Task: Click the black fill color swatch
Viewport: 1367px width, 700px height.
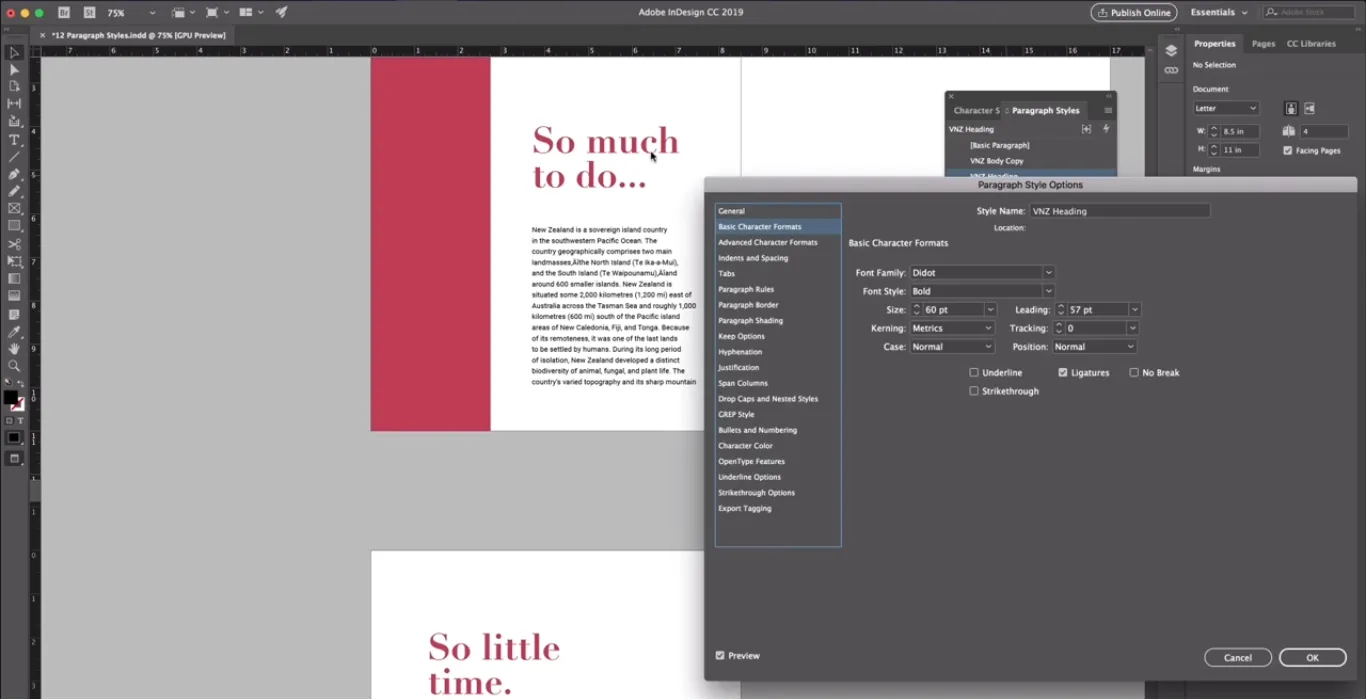Action: click(10, 398)
